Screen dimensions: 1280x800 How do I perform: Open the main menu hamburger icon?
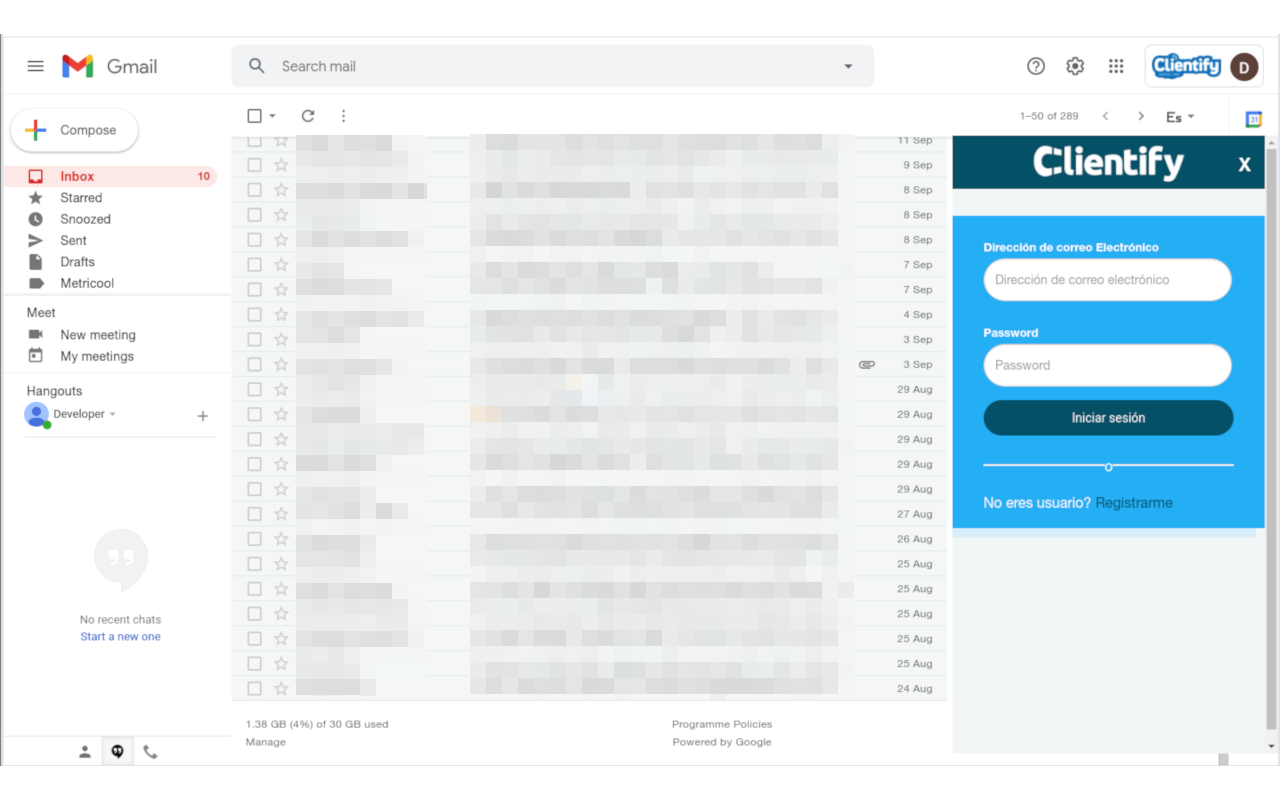36,66
